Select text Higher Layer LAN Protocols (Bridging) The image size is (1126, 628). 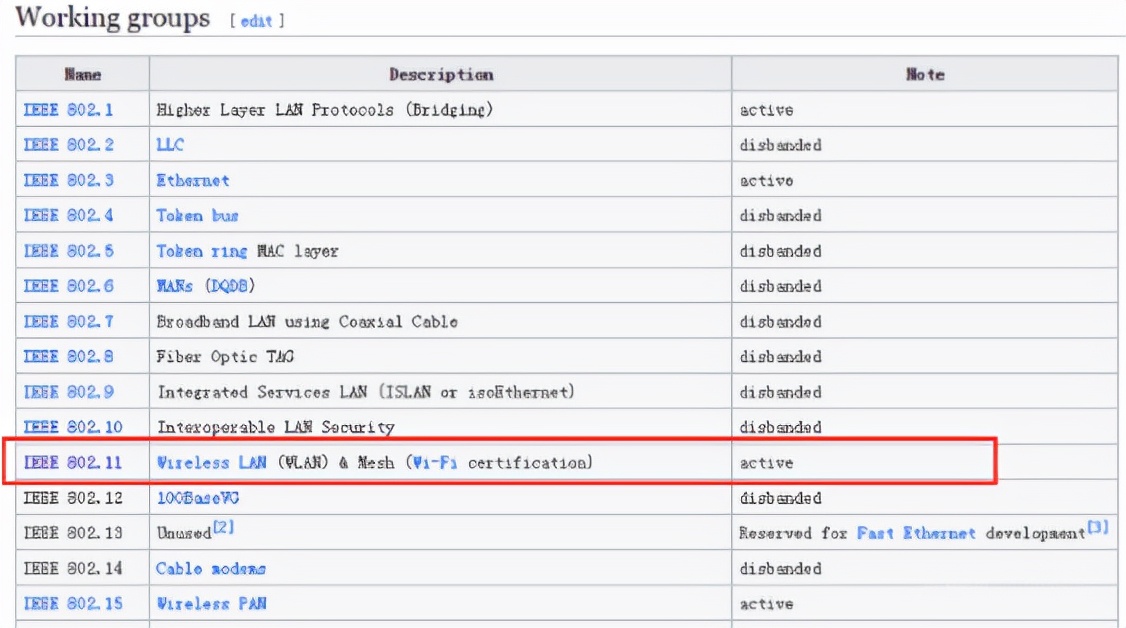coord(325,110)
